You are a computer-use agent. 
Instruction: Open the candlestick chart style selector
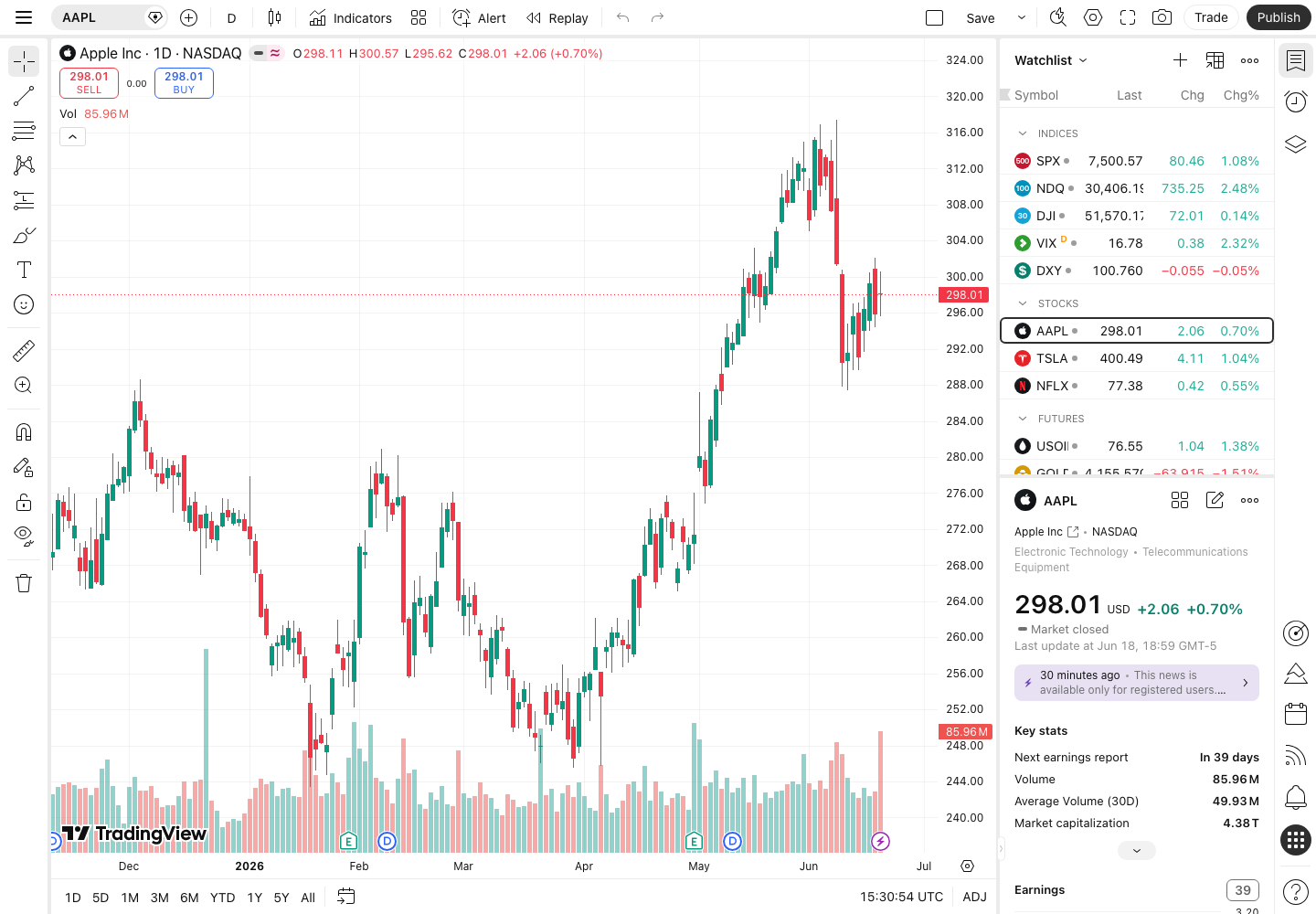(x=274, y=17)
